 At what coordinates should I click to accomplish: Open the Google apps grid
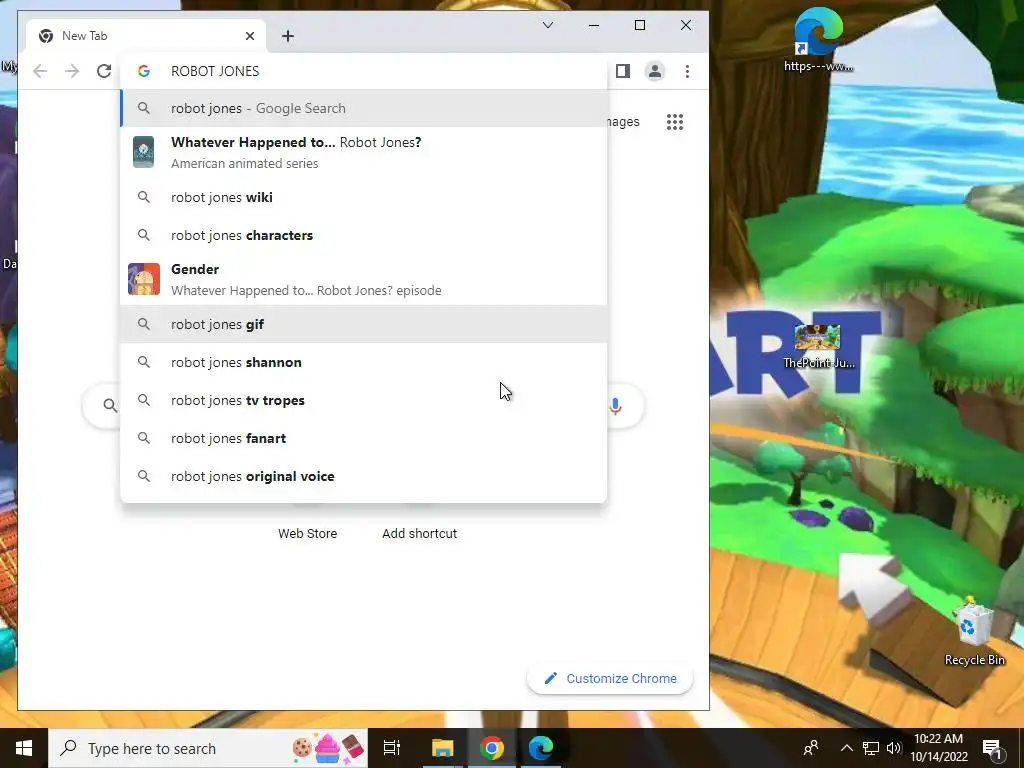click(675, 121)
